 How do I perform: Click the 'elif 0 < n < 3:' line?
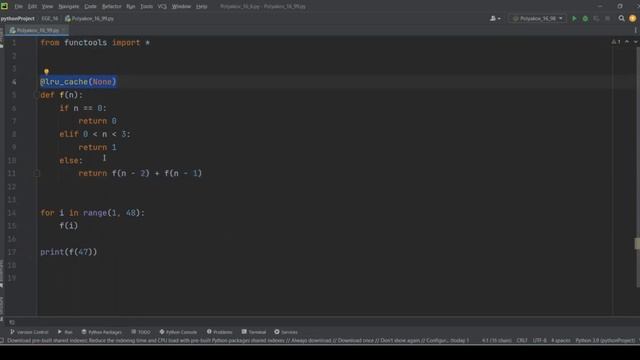coord(95,134)
